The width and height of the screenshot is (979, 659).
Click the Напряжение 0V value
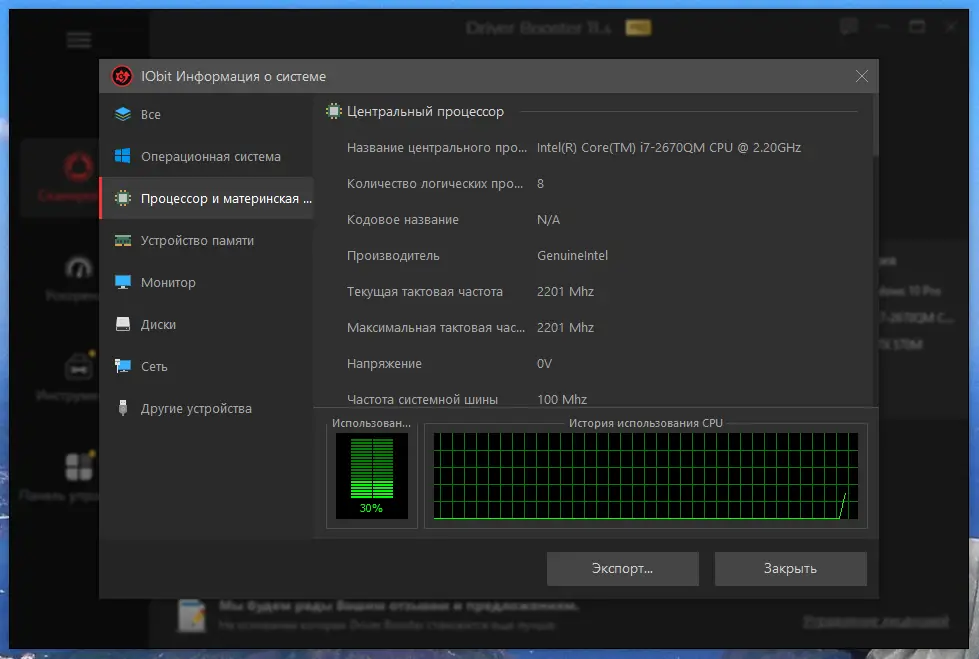coord(544,364)
